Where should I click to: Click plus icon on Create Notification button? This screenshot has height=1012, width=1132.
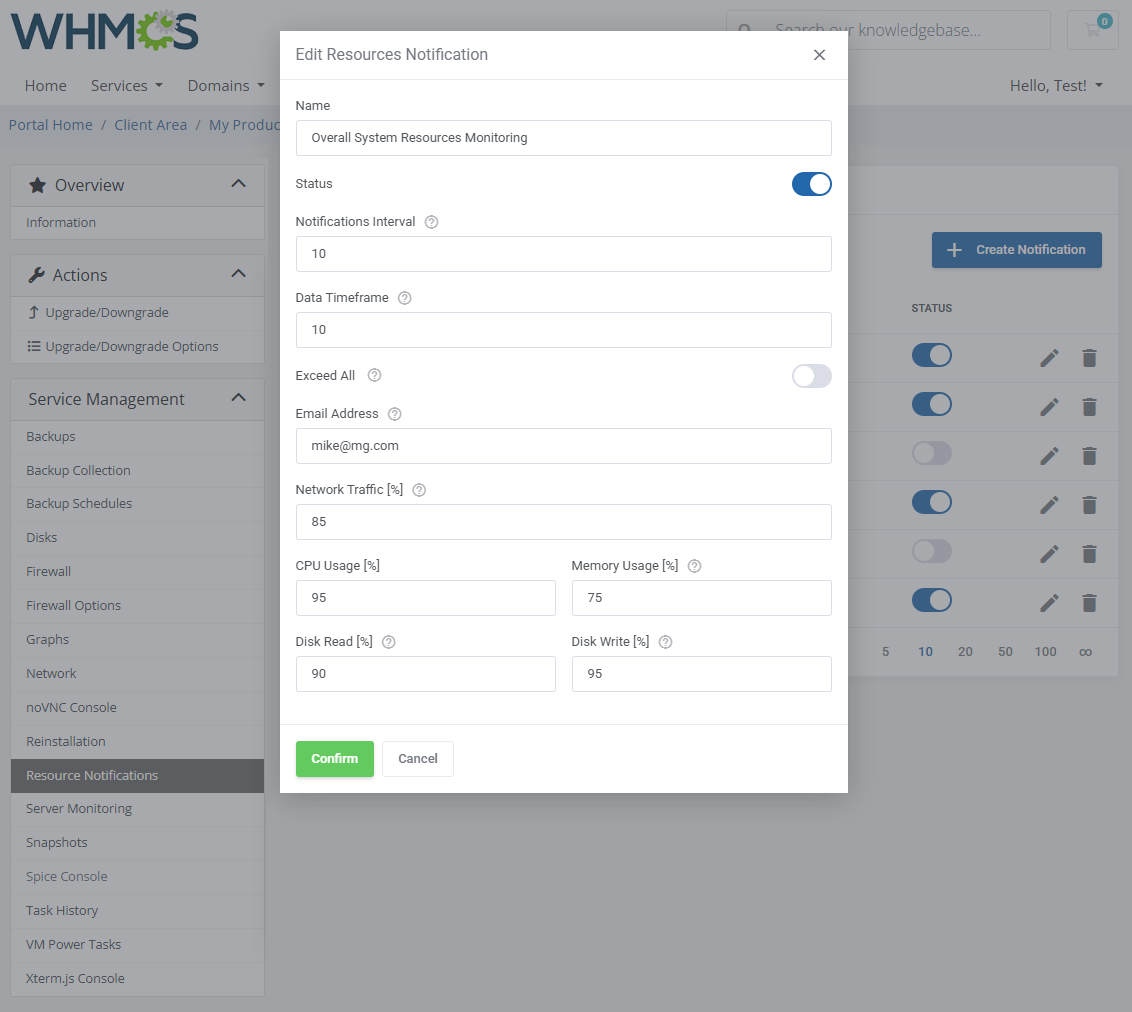click(x=954, y=250)
